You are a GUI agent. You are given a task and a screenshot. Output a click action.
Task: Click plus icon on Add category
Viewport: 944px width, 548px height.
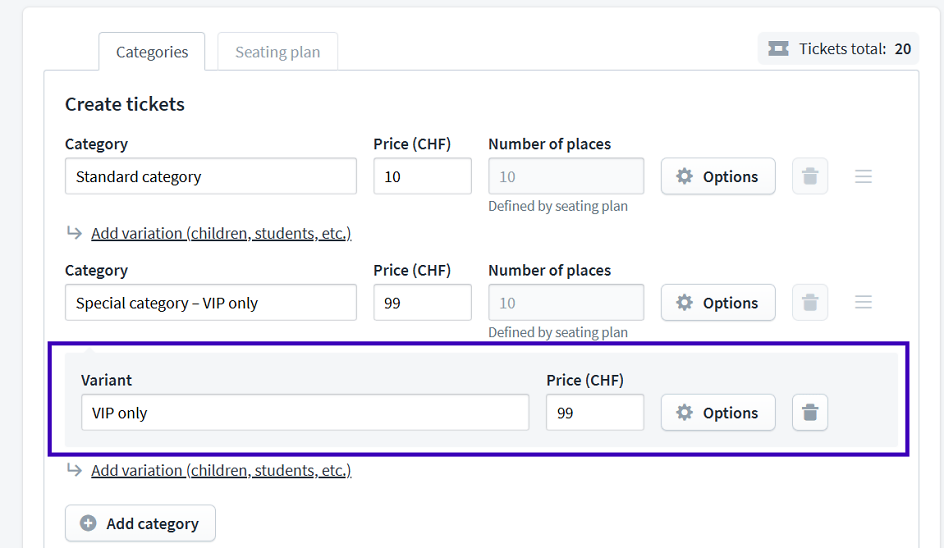(88, 523)
